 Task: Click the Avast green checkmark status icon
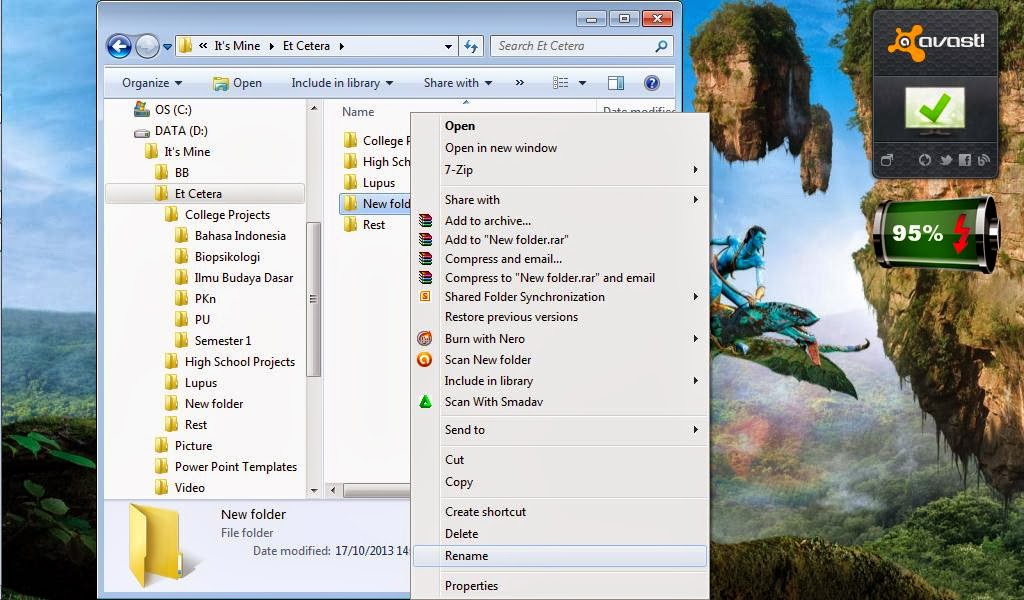(x=935, y=108)
